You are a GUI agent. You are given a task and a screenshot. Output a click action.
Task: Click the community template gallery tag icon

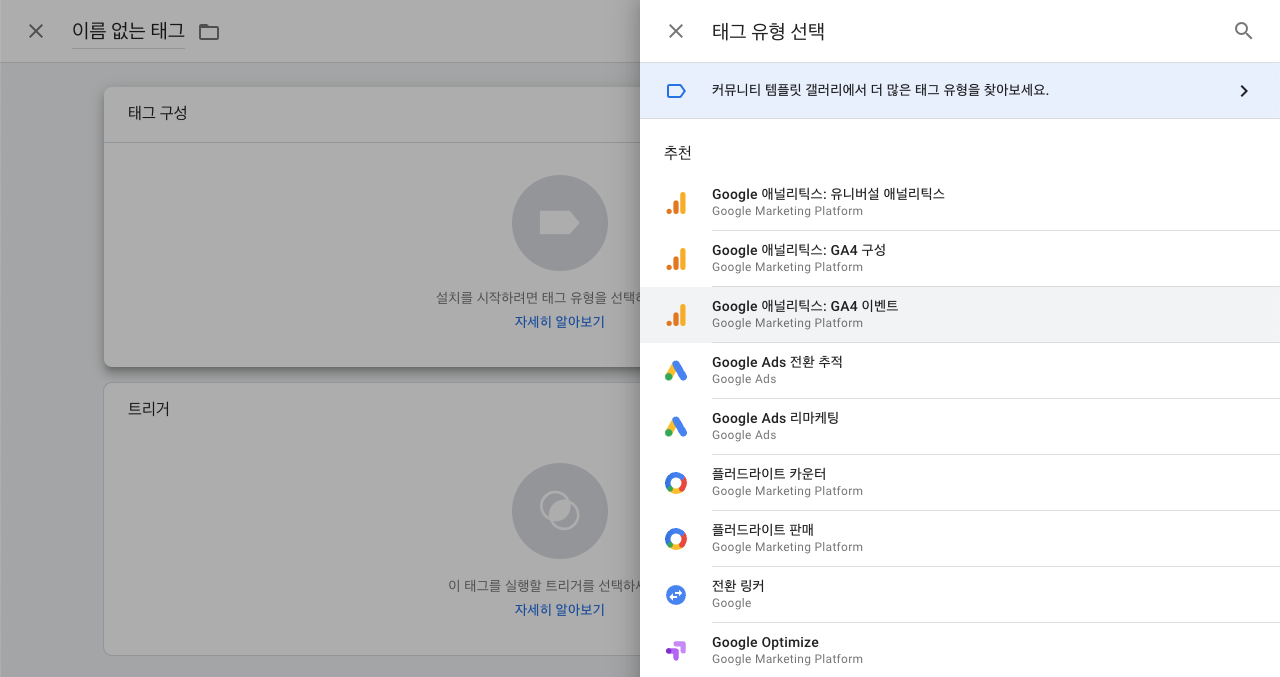[x=676, y=91]
